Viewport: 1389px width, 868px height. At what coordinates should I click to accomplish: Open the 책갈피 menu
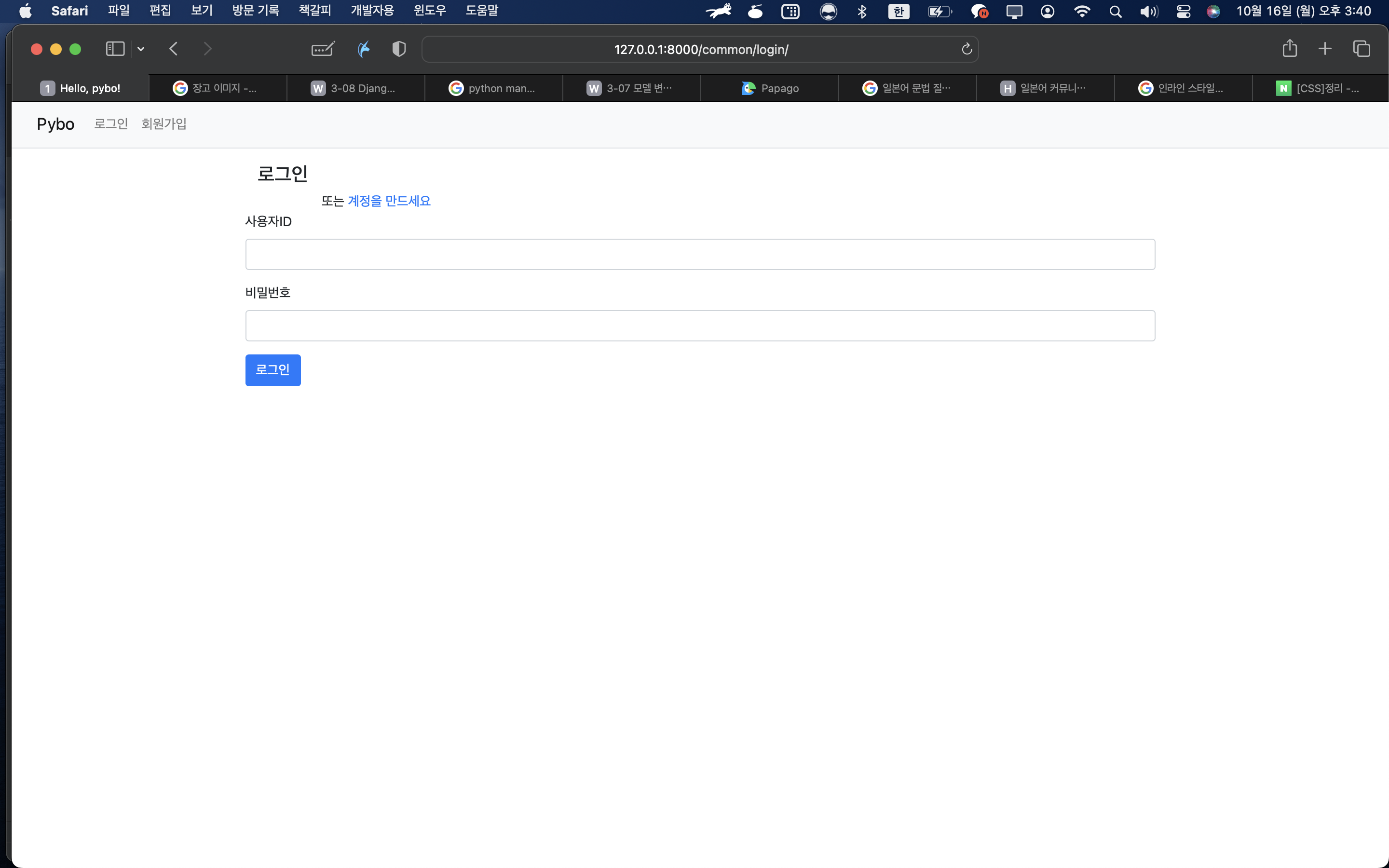tap(314, 11)
